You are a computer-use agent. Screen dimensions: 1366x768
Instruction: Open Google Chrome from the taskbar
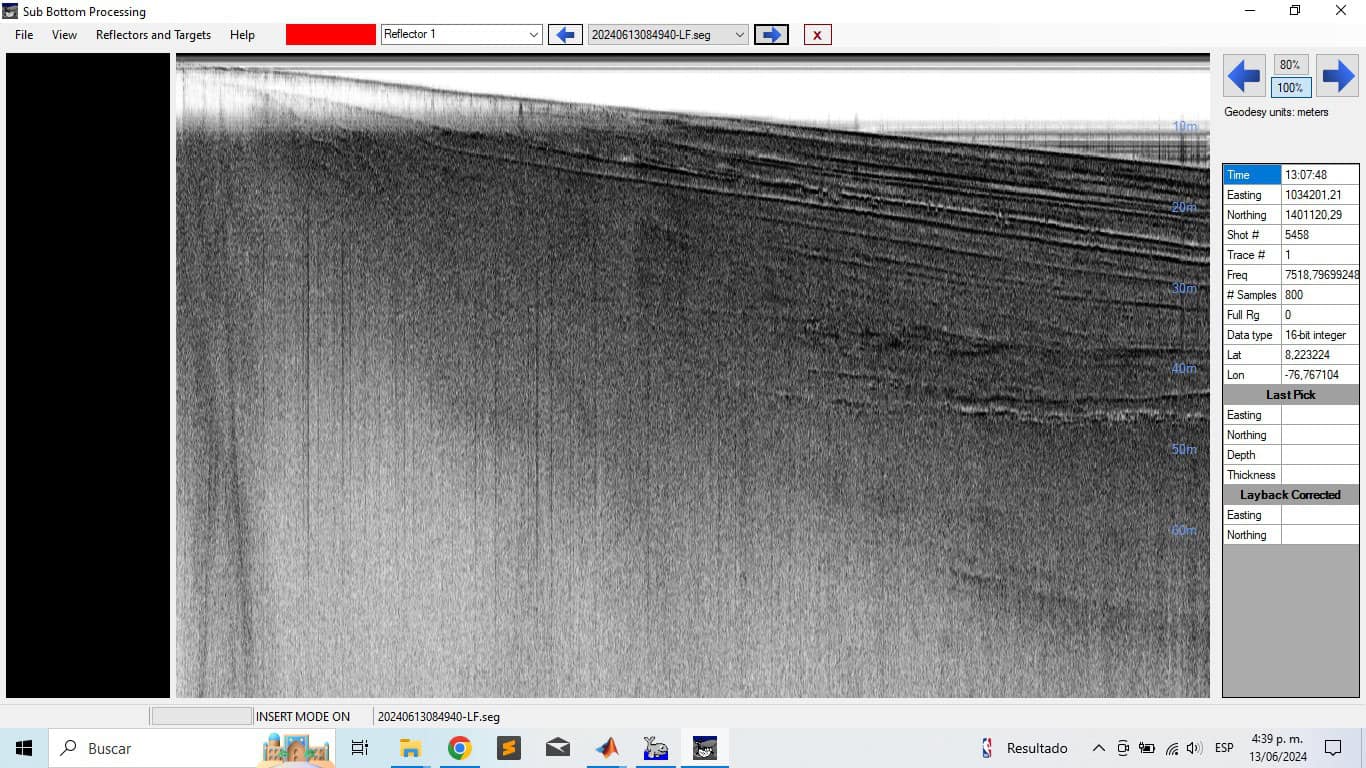pos(459,748)
